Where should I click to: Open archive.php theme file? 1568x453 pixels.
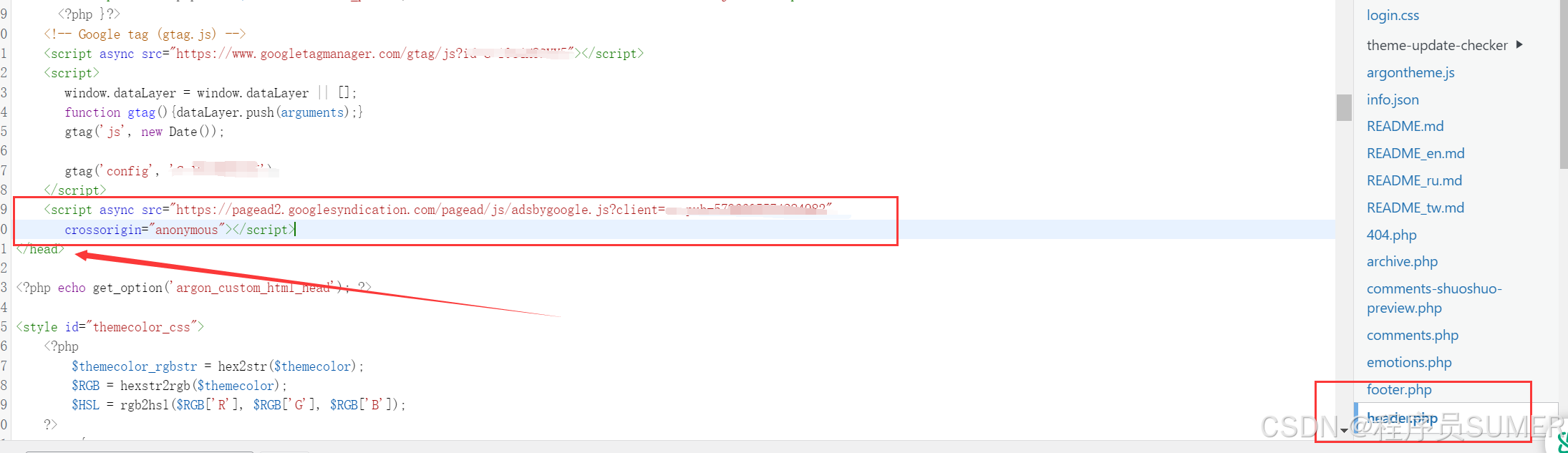(x=1402, y=262)
